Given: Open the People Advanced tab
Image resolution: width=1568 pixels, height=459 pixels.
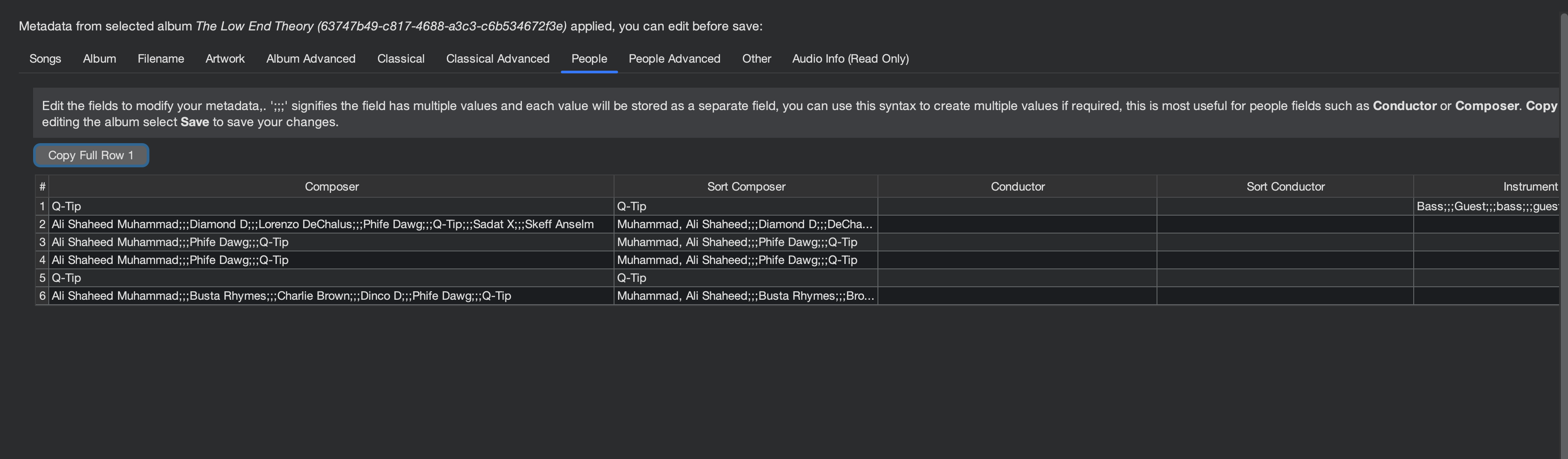Looking at the screenshot, I should click(674, 59).
